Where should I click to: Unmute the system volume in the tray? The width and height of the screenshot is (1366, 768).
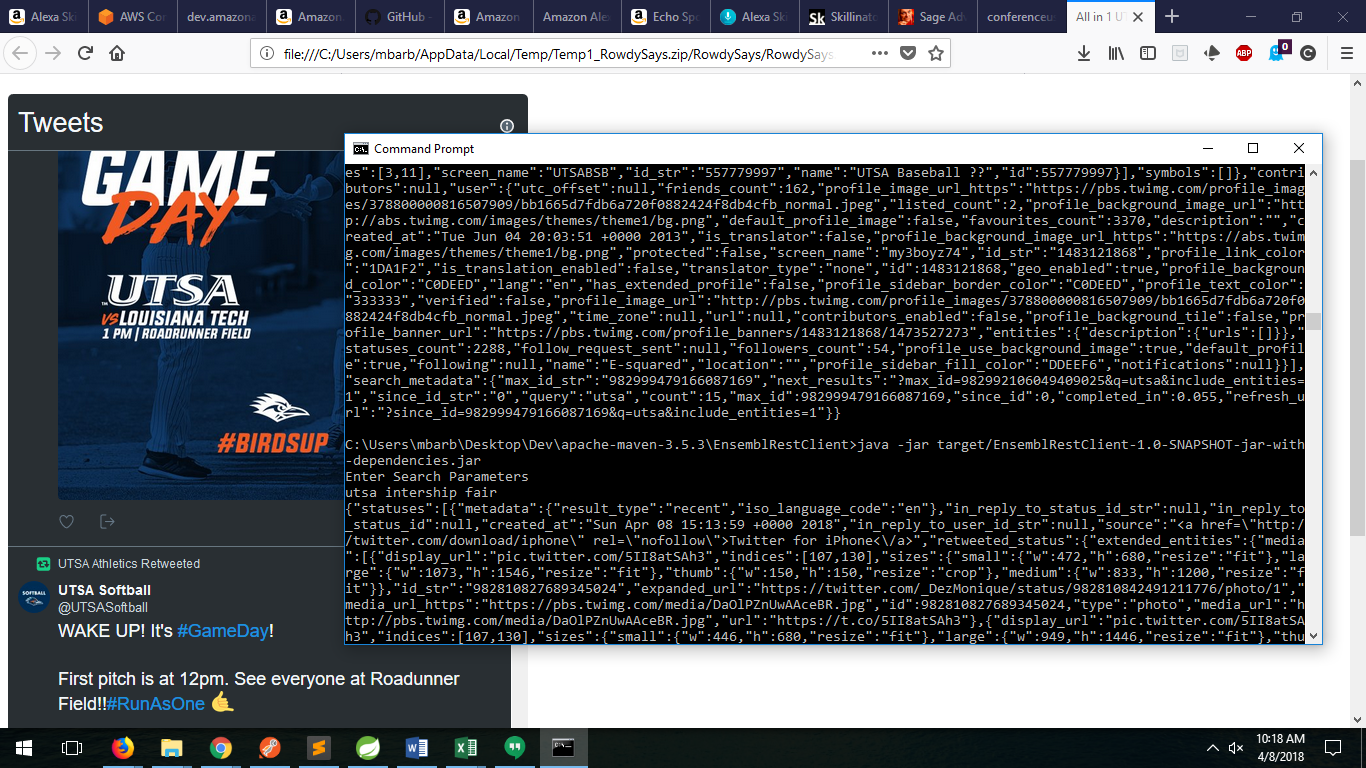pyautogui.click(x=1236, y=747)
